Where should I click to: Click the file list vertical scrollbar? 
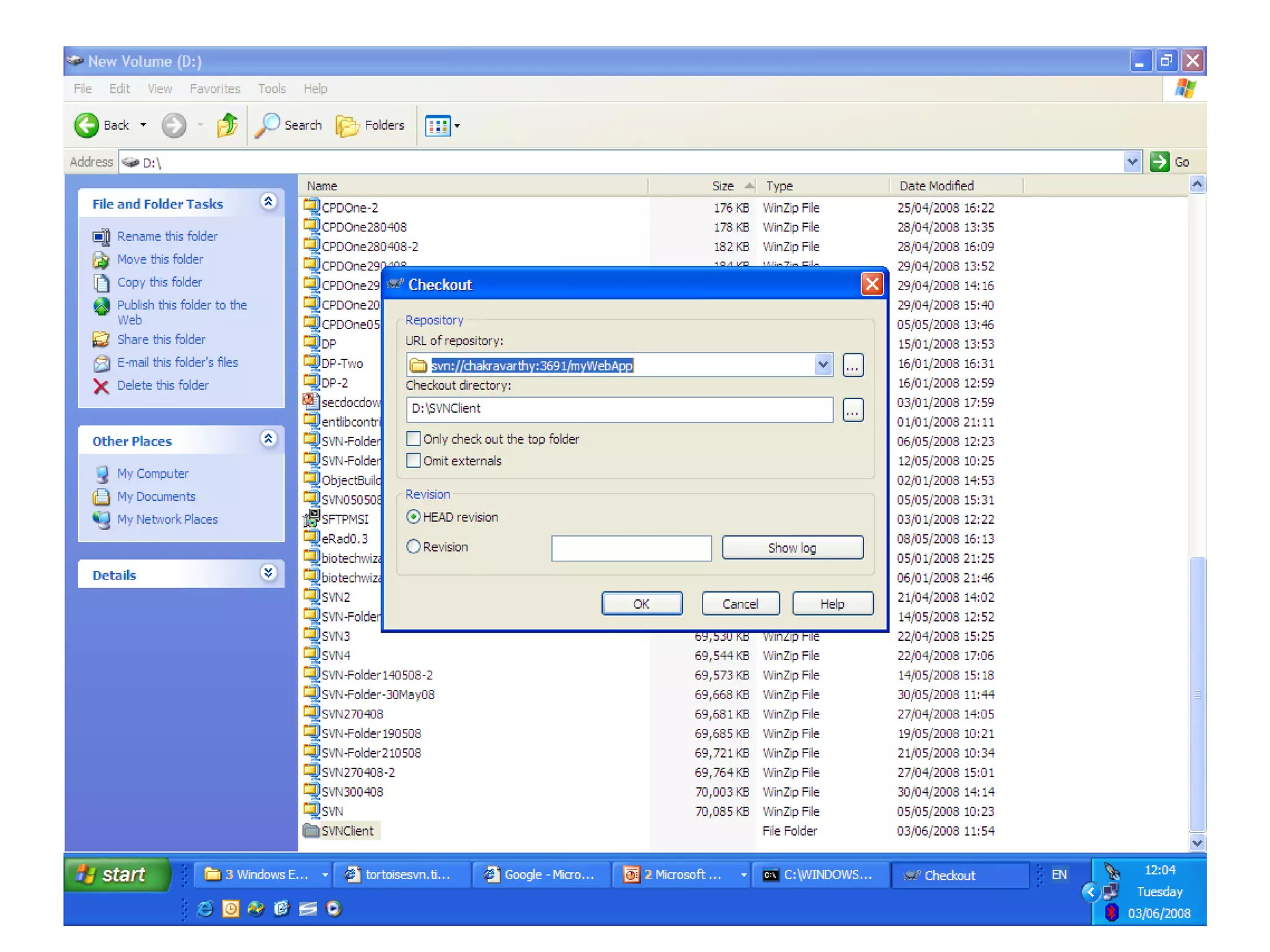point(1197,694)
